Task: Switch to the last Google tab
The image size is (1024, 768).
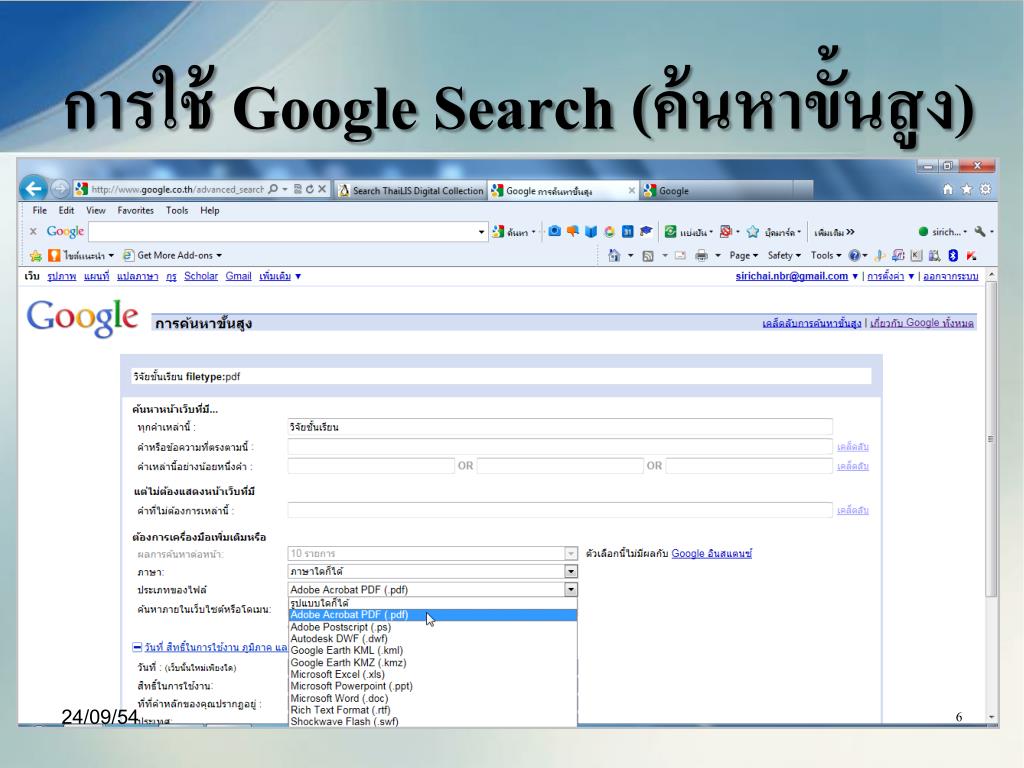Action: (717, 191)
